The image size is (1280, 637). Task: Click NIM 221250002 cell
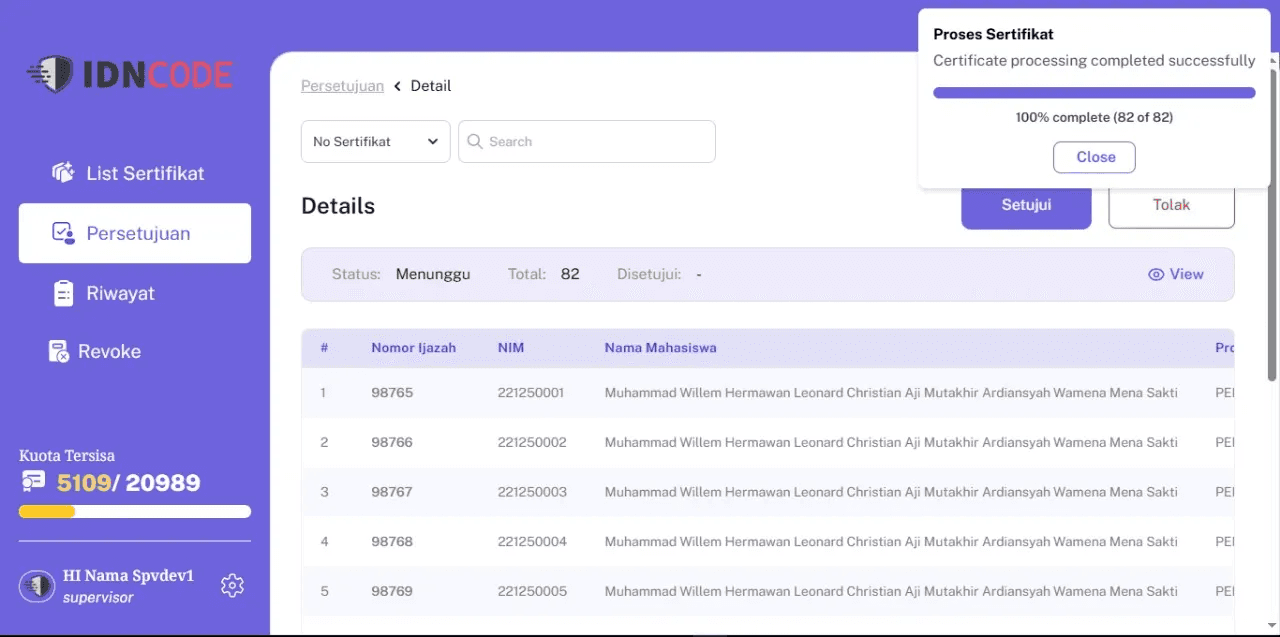532,442
